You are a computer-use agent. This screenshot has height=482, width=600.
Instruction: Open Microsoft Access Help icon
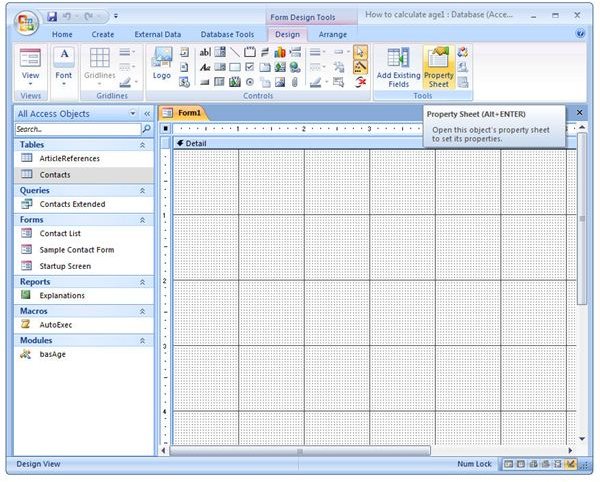(580, 34)
